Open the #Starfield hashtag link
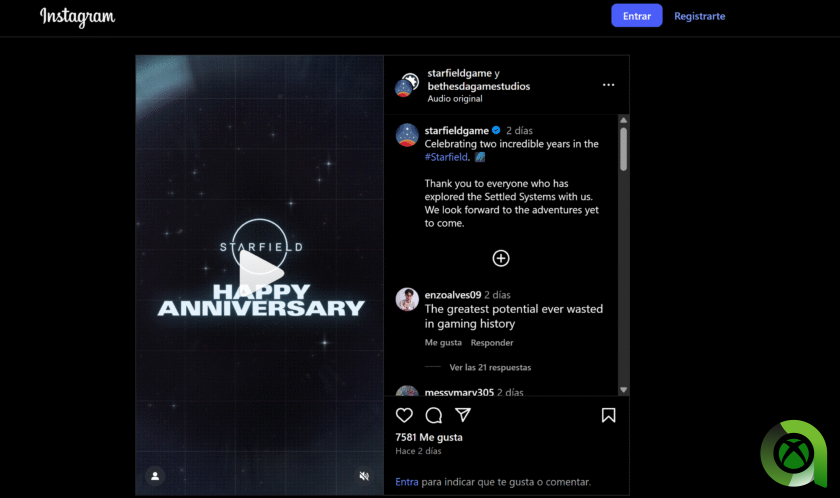 [x=447, y=157]
